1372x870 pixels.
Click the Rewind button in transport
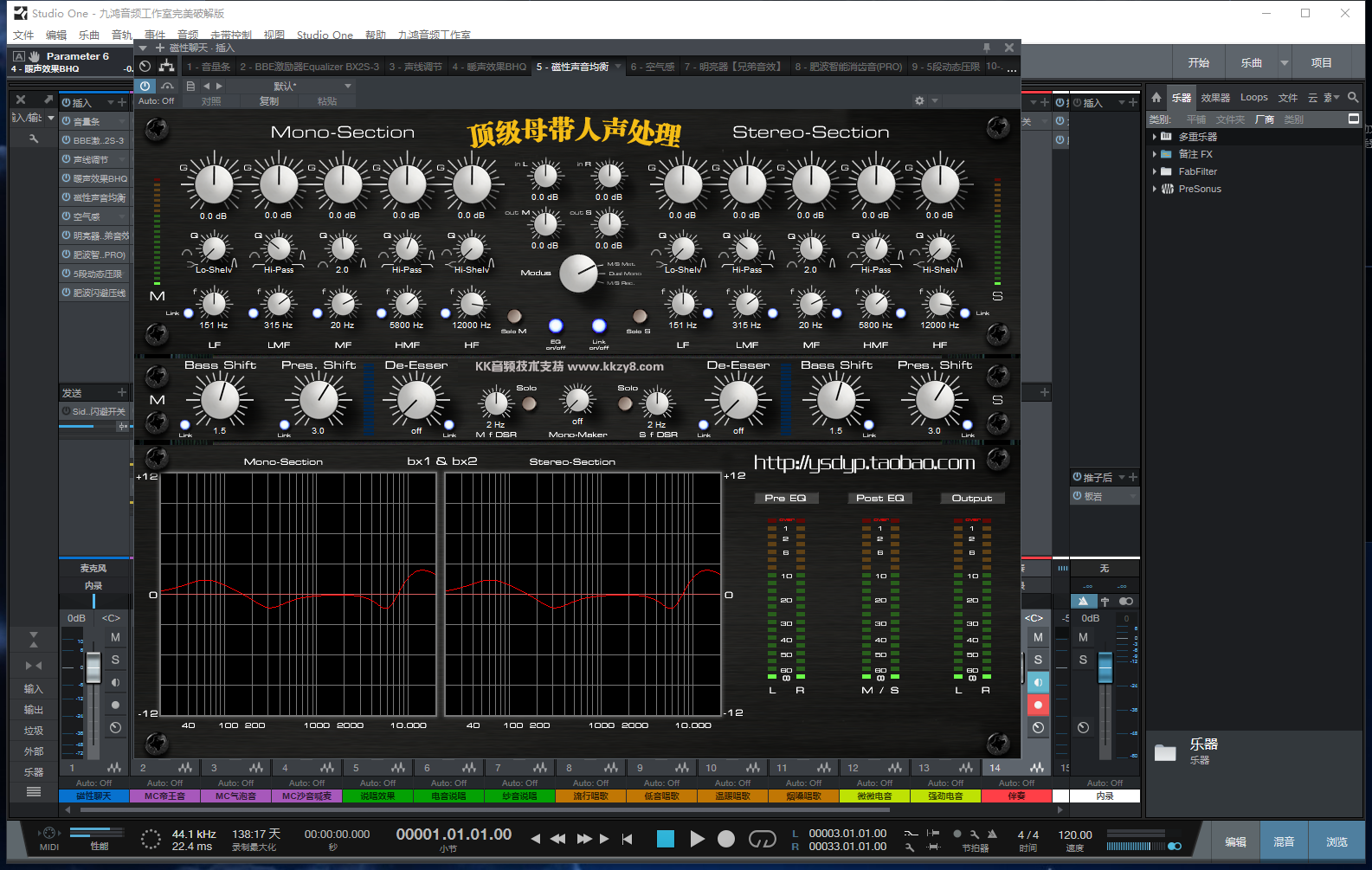[558, 838]
